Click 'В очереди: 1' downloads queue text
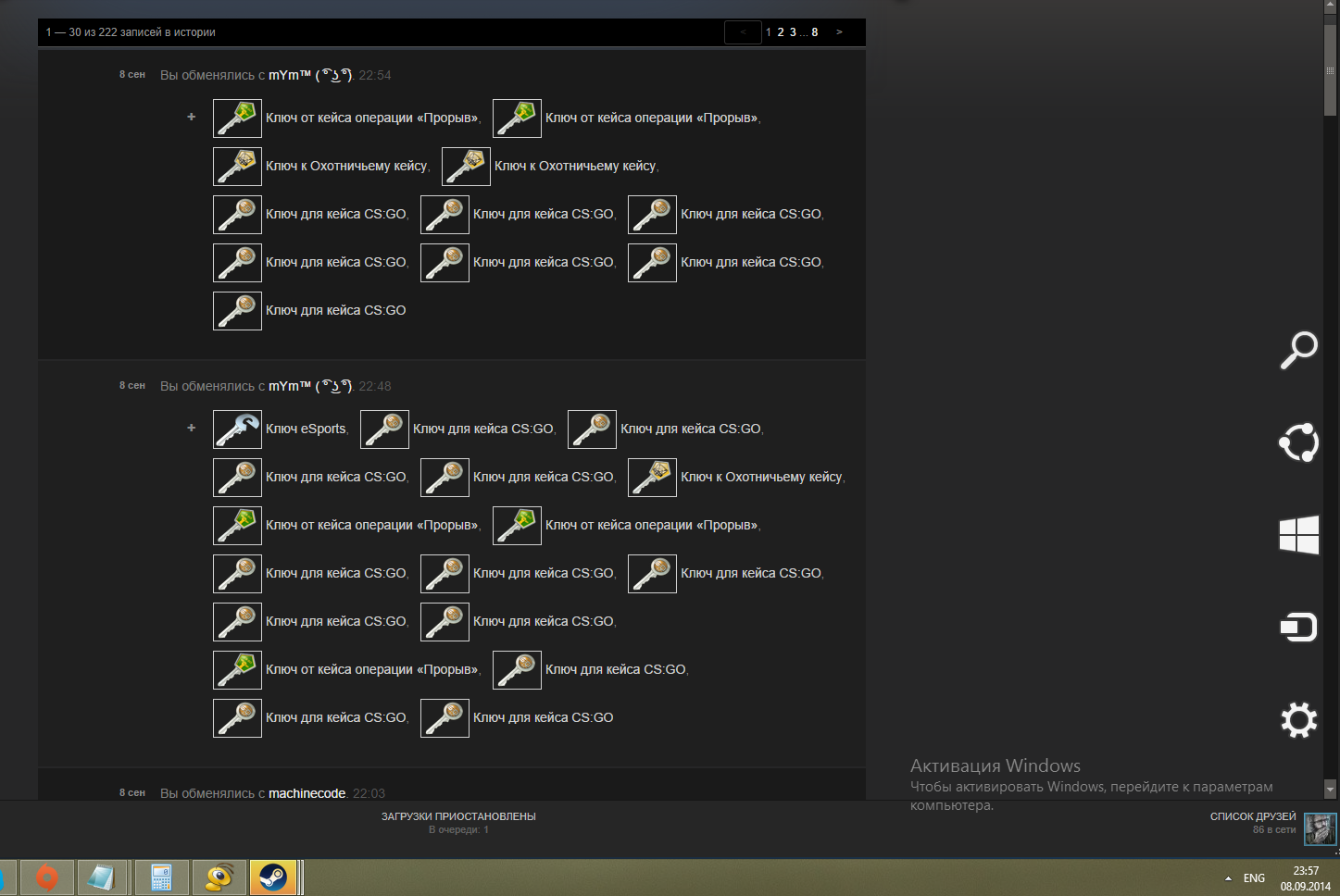Image resolution: width=1340 pixels, height=896 pixels. tap(458, 829)
